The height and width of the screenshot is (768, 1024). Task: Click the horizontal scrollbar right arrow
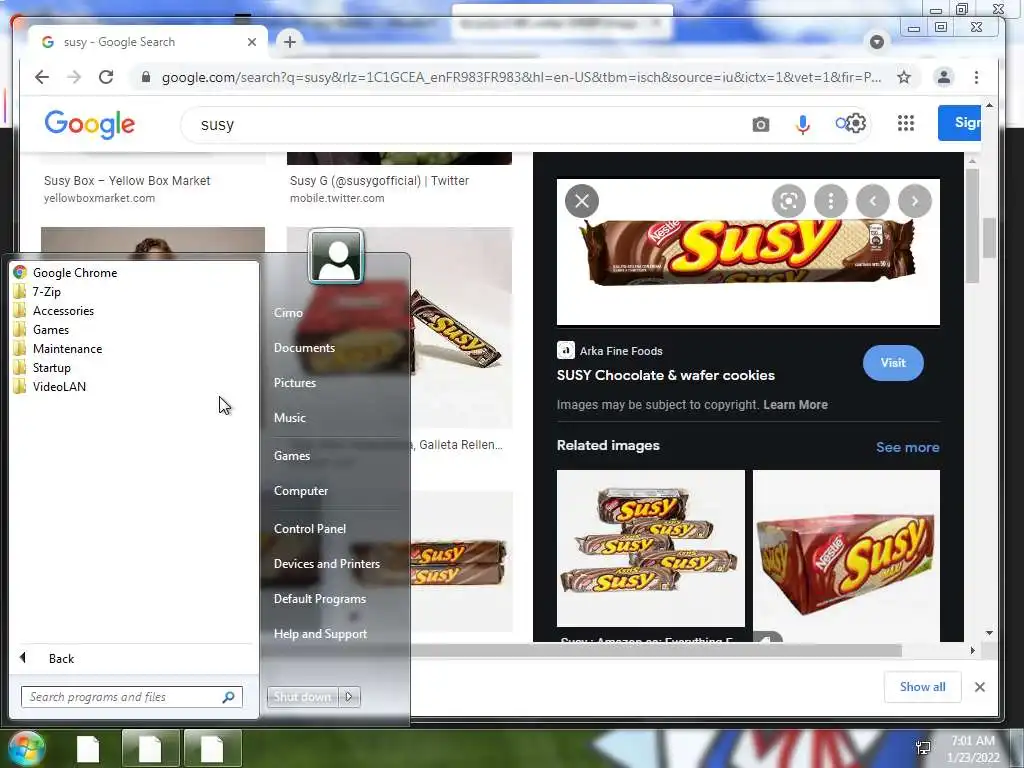coord(972,650)
